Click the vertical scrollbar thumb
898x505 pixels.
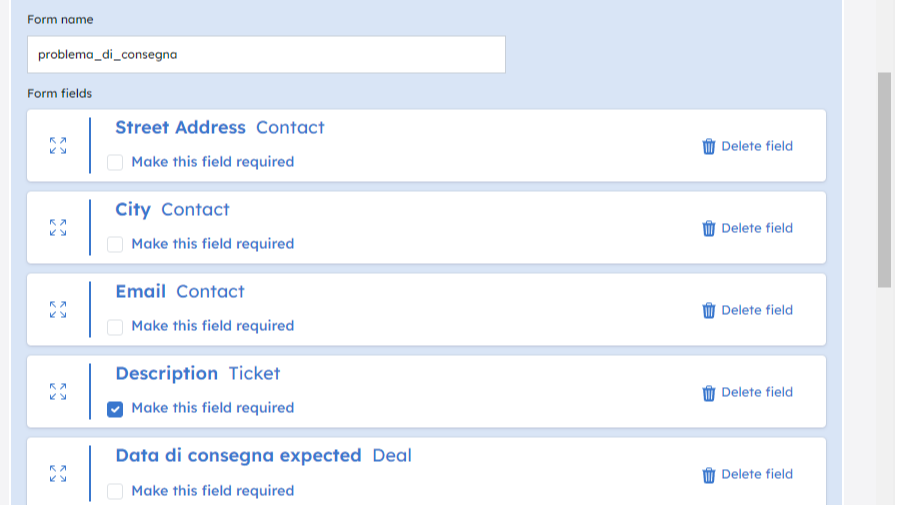pos(884,180)
